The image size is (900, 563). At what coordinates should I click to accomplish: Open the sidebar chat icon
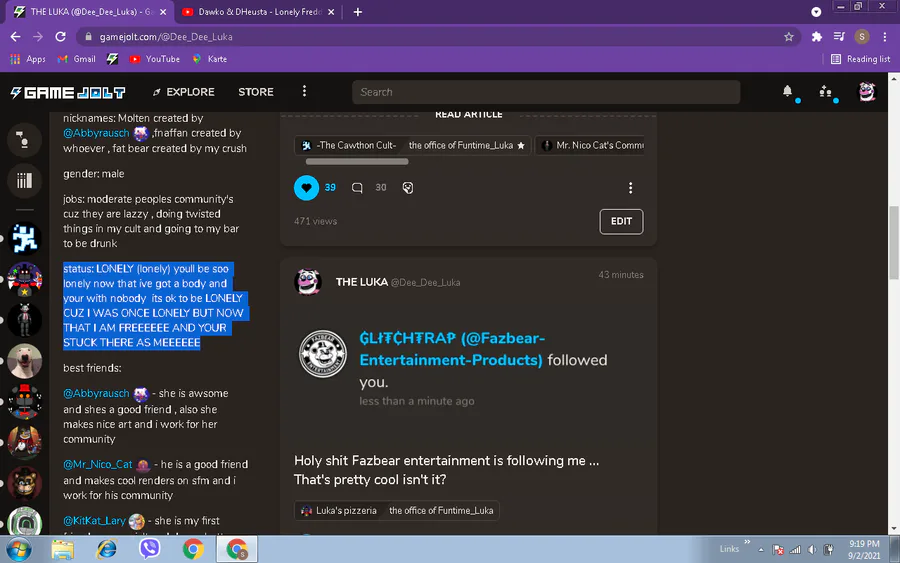(x=24, y=139)
